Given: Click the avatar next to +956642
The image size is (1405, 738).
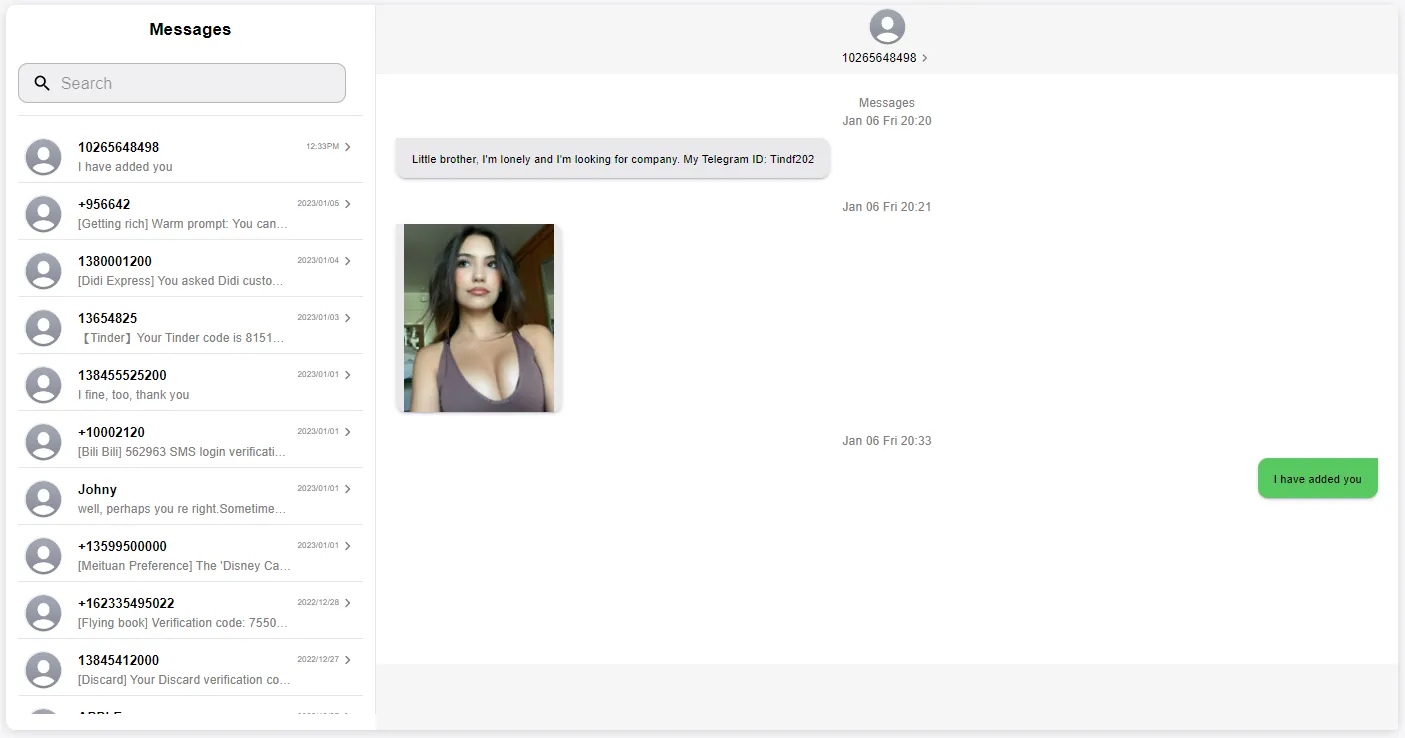Looking at the screenshot, I should tap(43, 214).
